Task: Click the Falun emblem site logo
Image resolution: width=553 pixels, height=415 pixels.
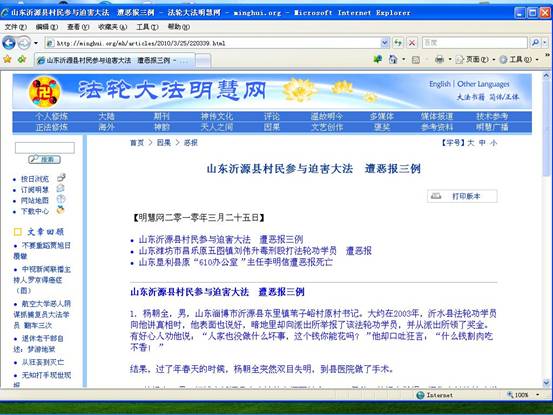Action: [44, 92]
